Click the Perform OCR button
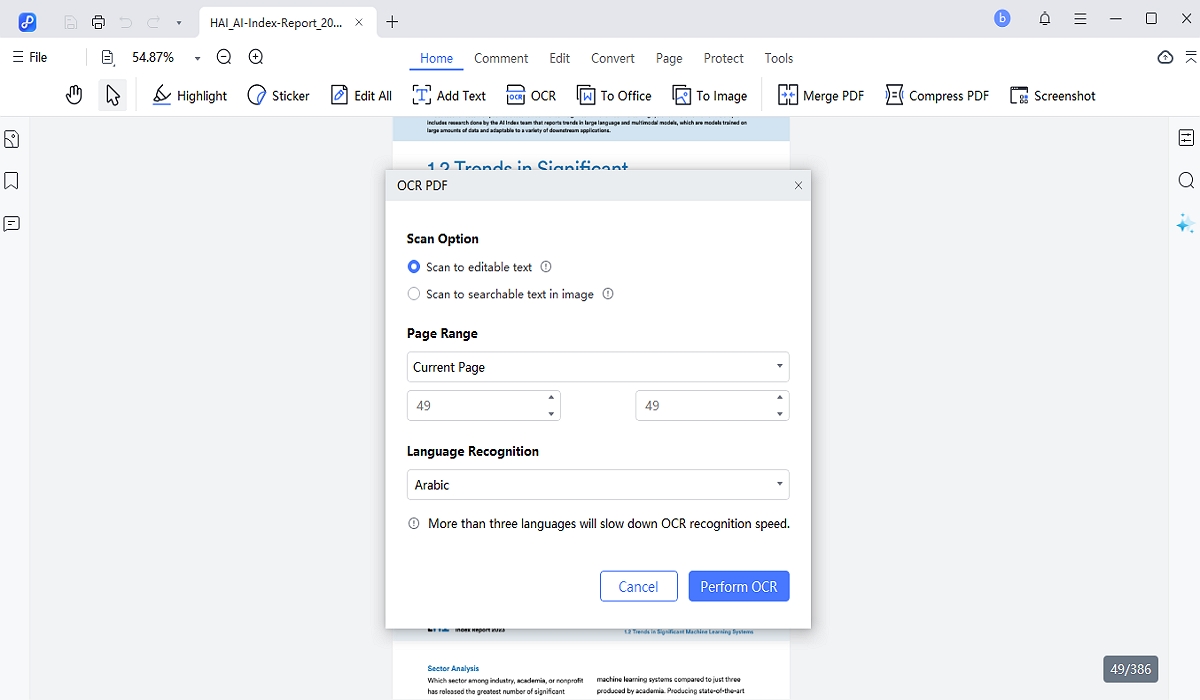Screen dimensions: 1200x700 pyautogui.click(x=739, y=586)
